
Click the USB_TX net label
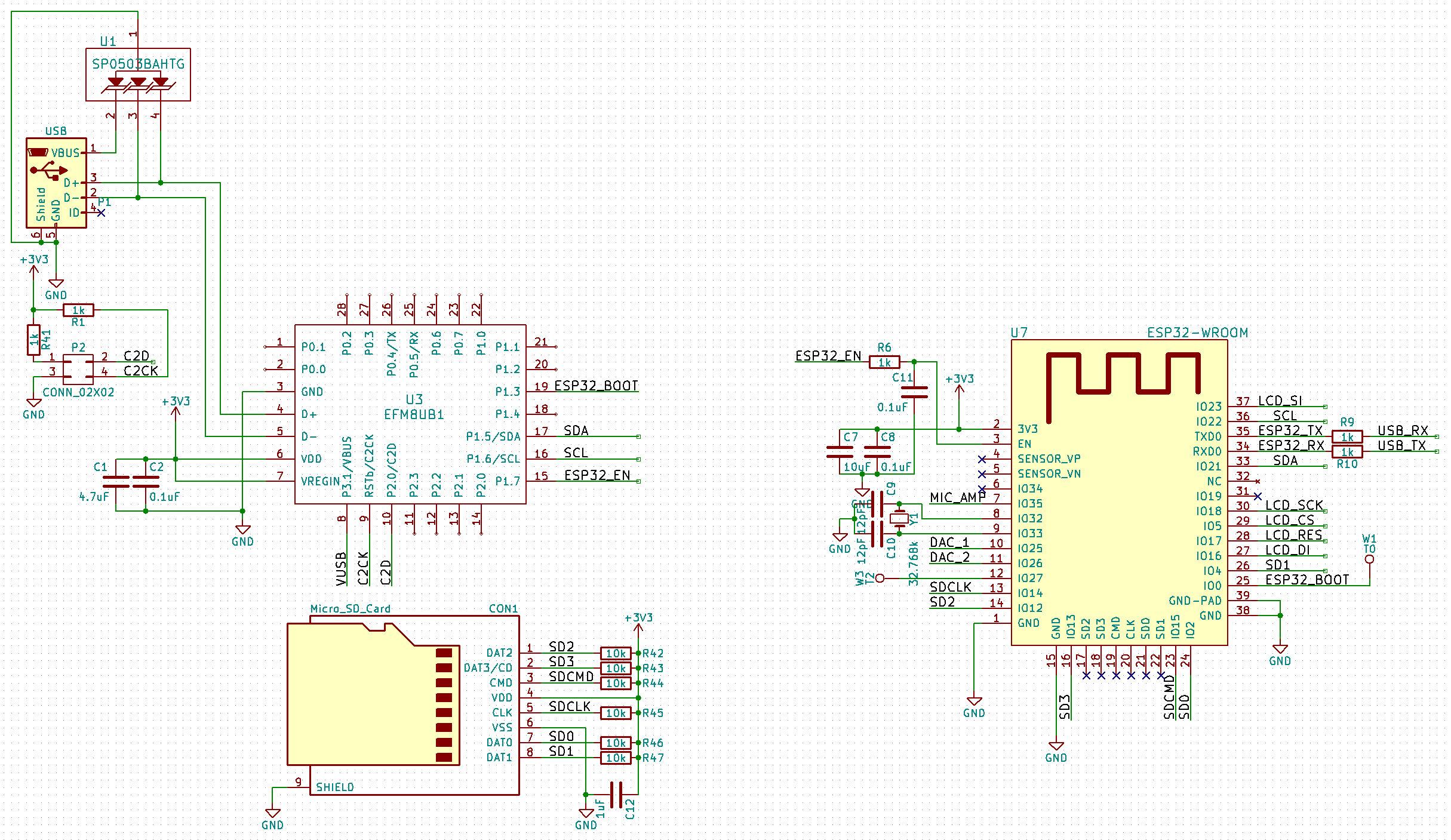coord(1402,445)
